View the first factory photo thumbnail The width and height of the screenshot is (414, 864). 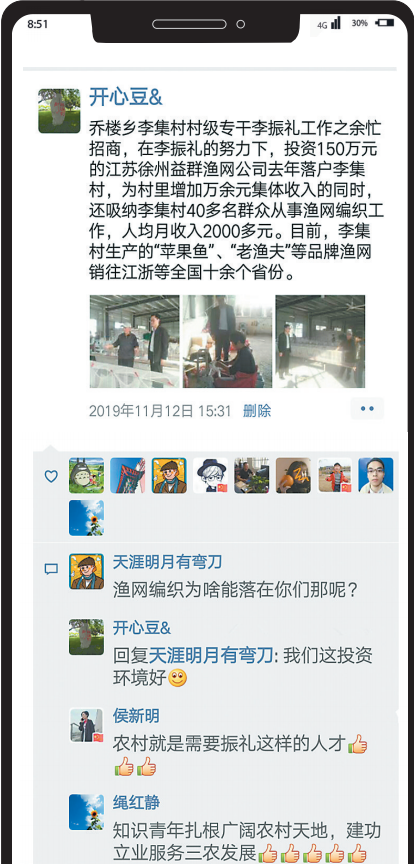pos(135,341)
